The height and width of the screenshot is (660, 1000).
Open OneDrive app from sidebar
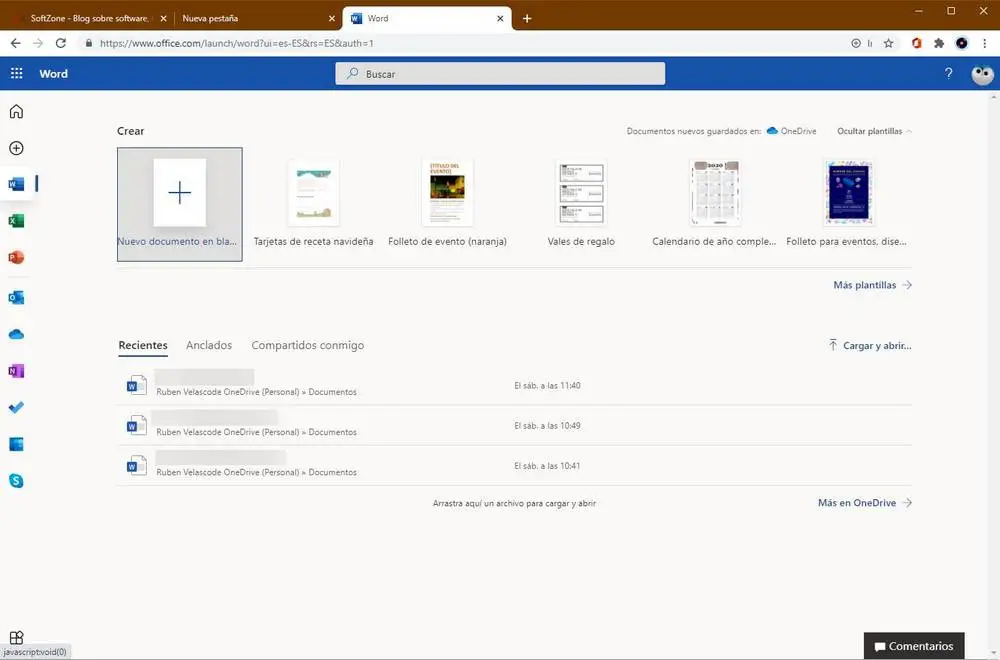tap(17, 334)
